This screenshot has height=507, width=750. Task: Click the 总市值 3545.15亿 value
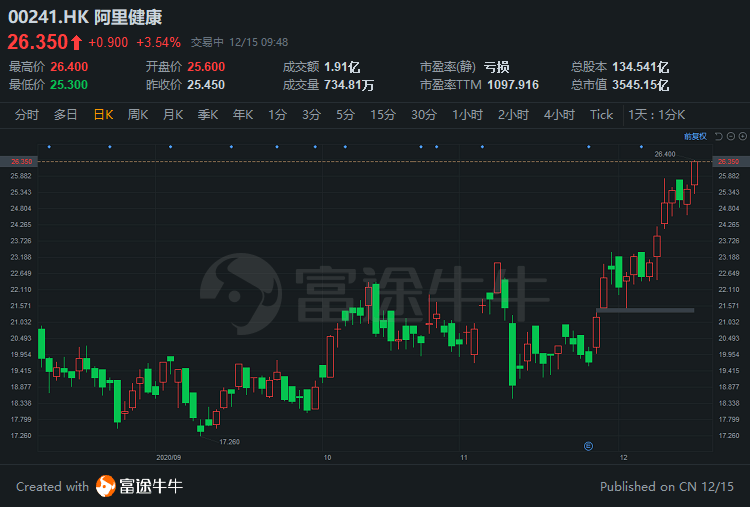coord(640,85)
